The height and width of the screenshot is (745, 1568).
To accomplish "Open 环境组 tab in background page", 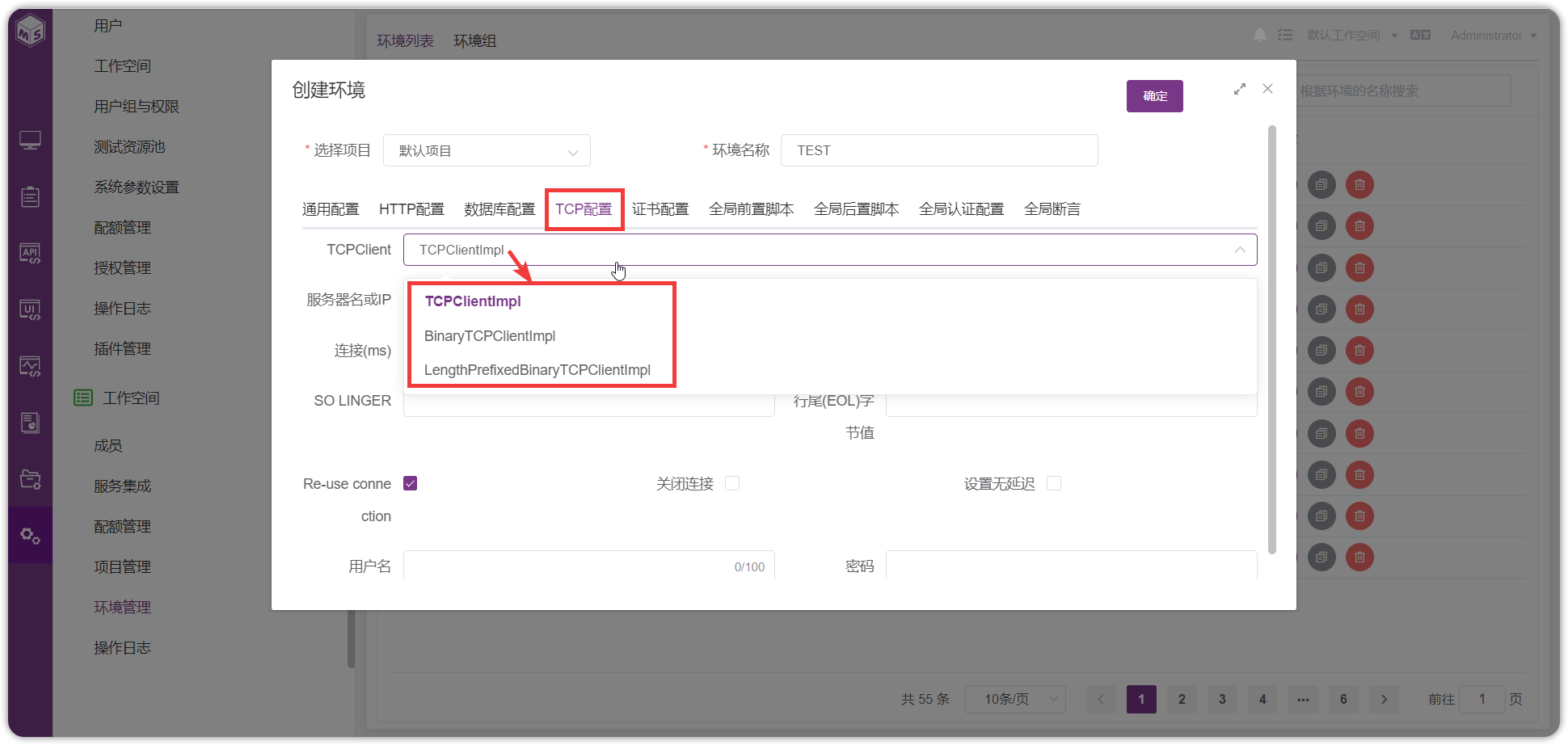I will coord(475,41).
